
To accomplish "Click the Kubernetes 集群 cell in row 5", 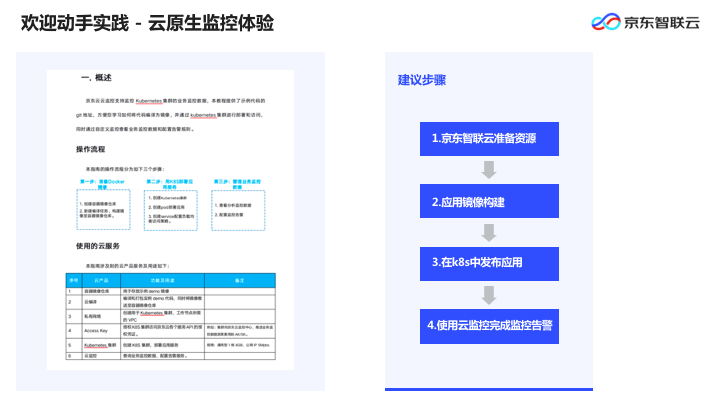I will (100, 345).
